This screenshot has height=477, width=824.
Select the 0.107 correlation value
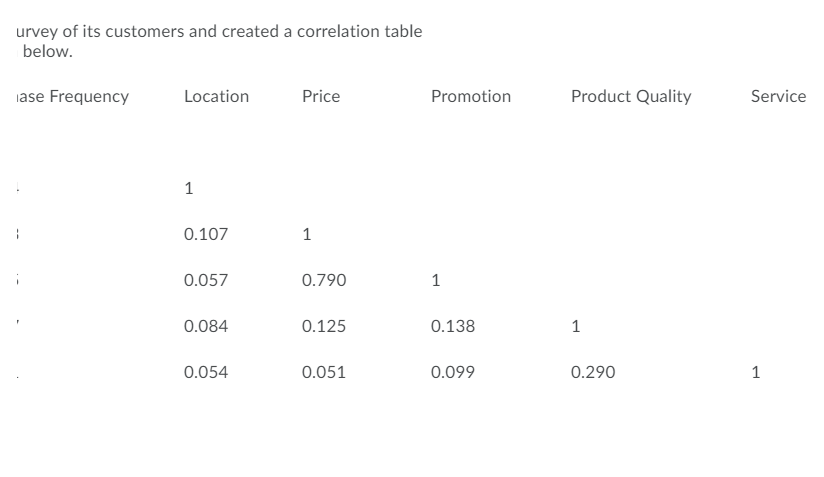[206, 234]
